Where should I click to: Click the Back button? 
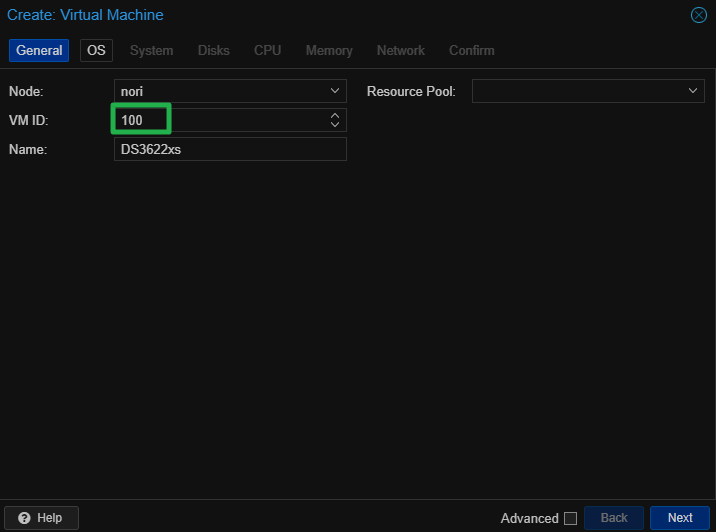pyautogui.click(x=613, y=518)
